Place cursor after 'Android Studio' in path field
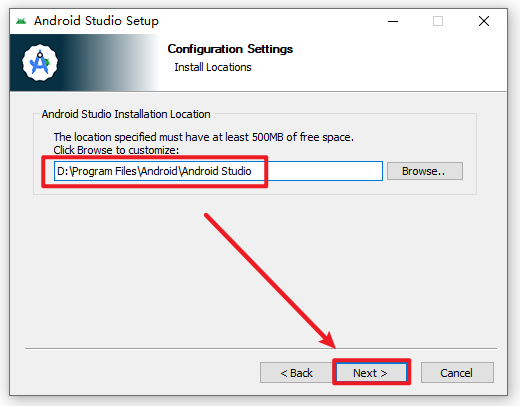Screen dimensions: 520x406 253,171
